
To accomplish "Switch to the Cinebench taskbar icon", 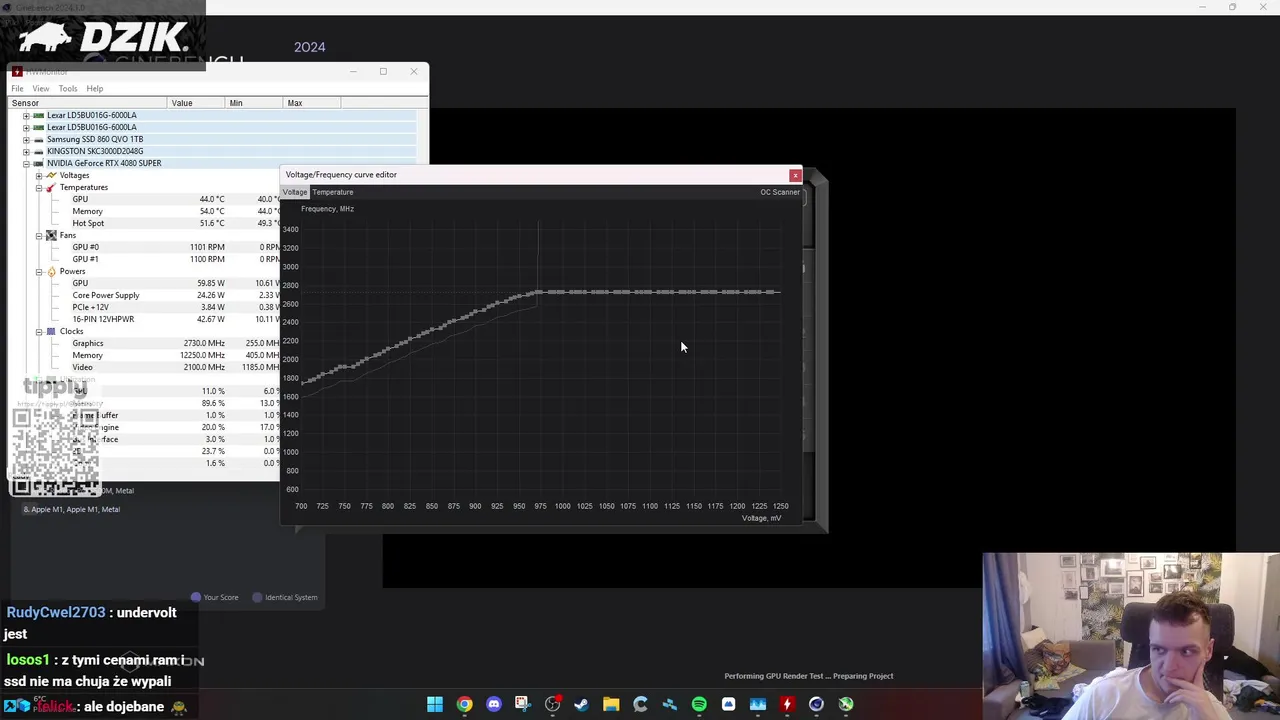I will point(816,704).
